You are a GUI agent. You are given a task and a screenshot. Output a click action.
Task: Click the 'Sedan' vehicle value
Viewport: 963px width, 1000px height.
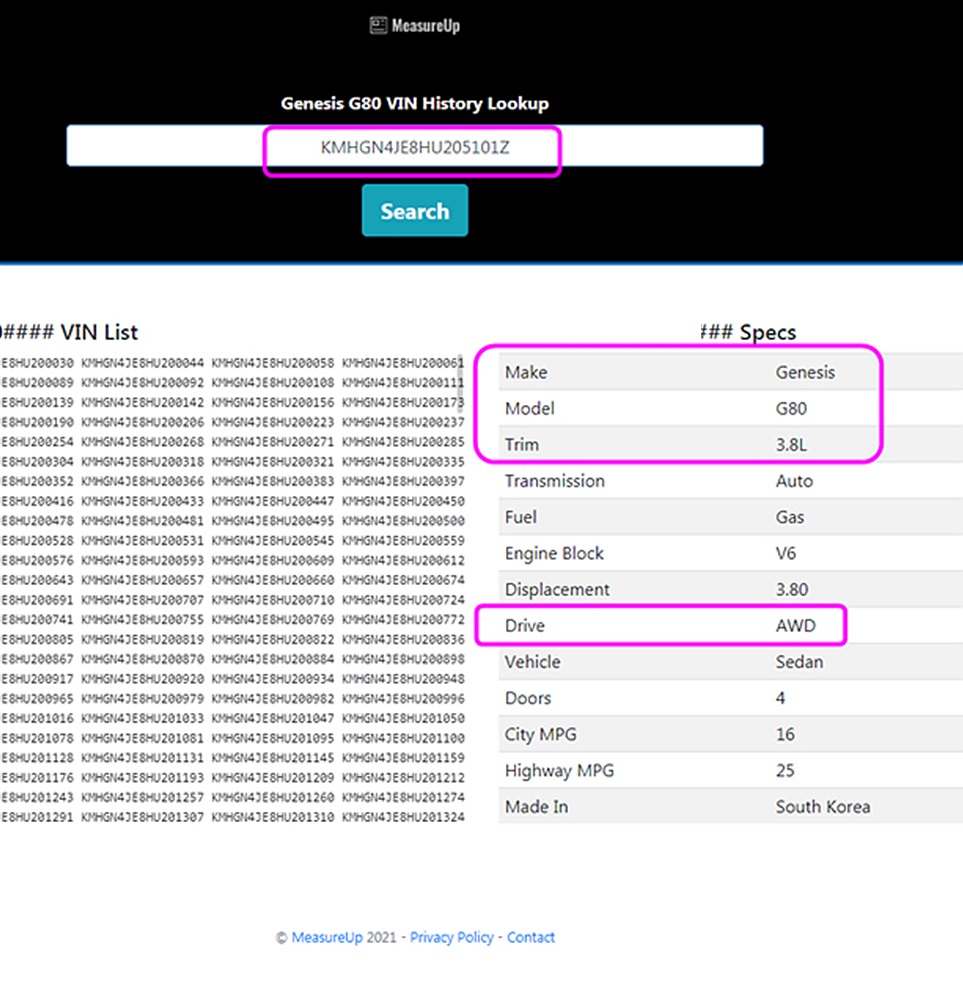coord(799,662)
